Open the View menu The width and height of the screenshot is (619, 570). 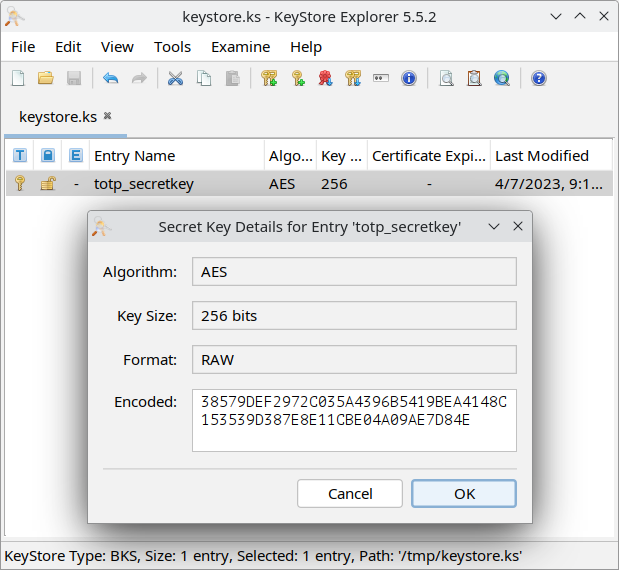[x=117, y=47]
